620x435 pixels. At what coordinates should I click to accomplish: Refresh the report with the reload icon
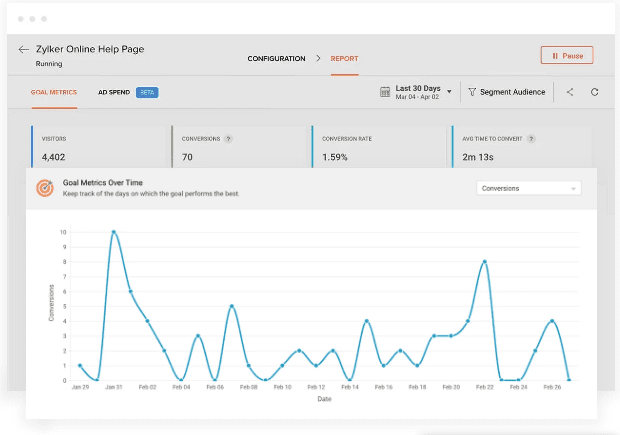pyautogui.click(x=595, y=92)
